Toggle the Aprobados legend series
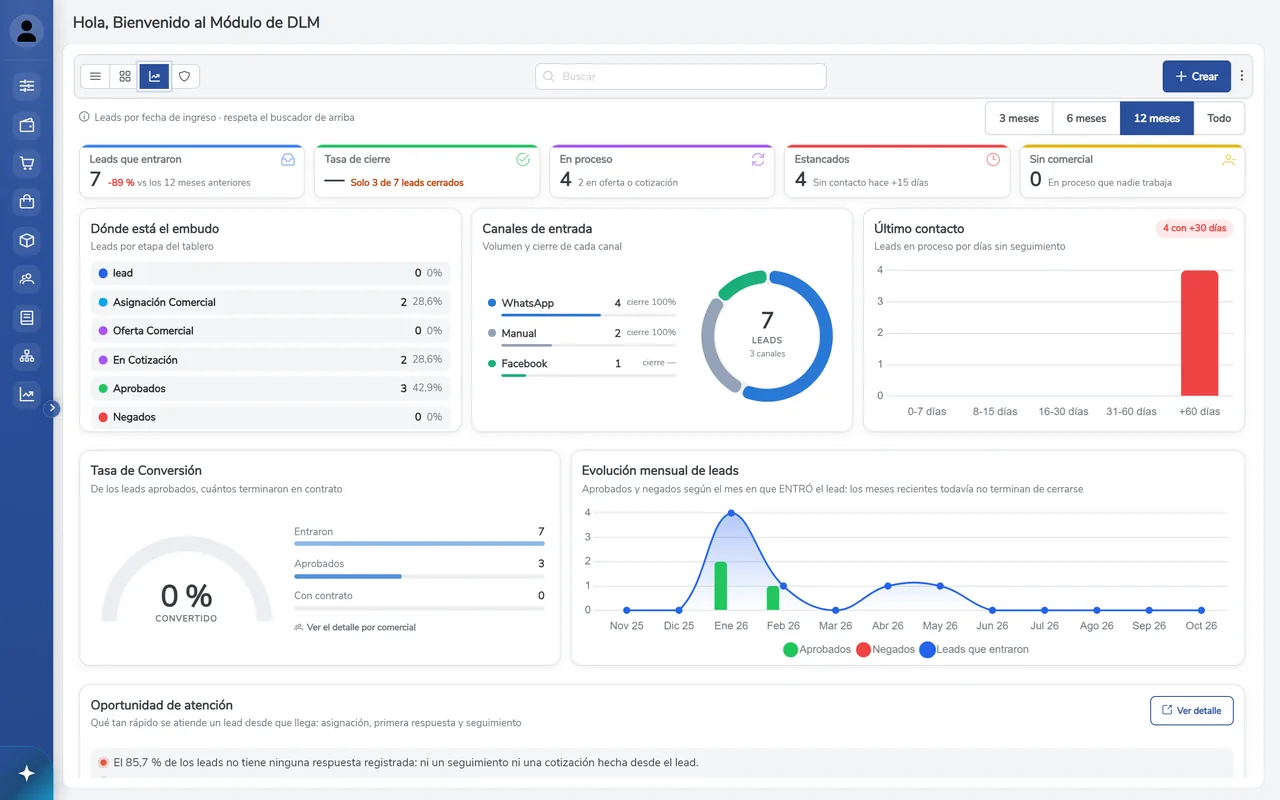The image size is (1280, 800). point(817,650)
